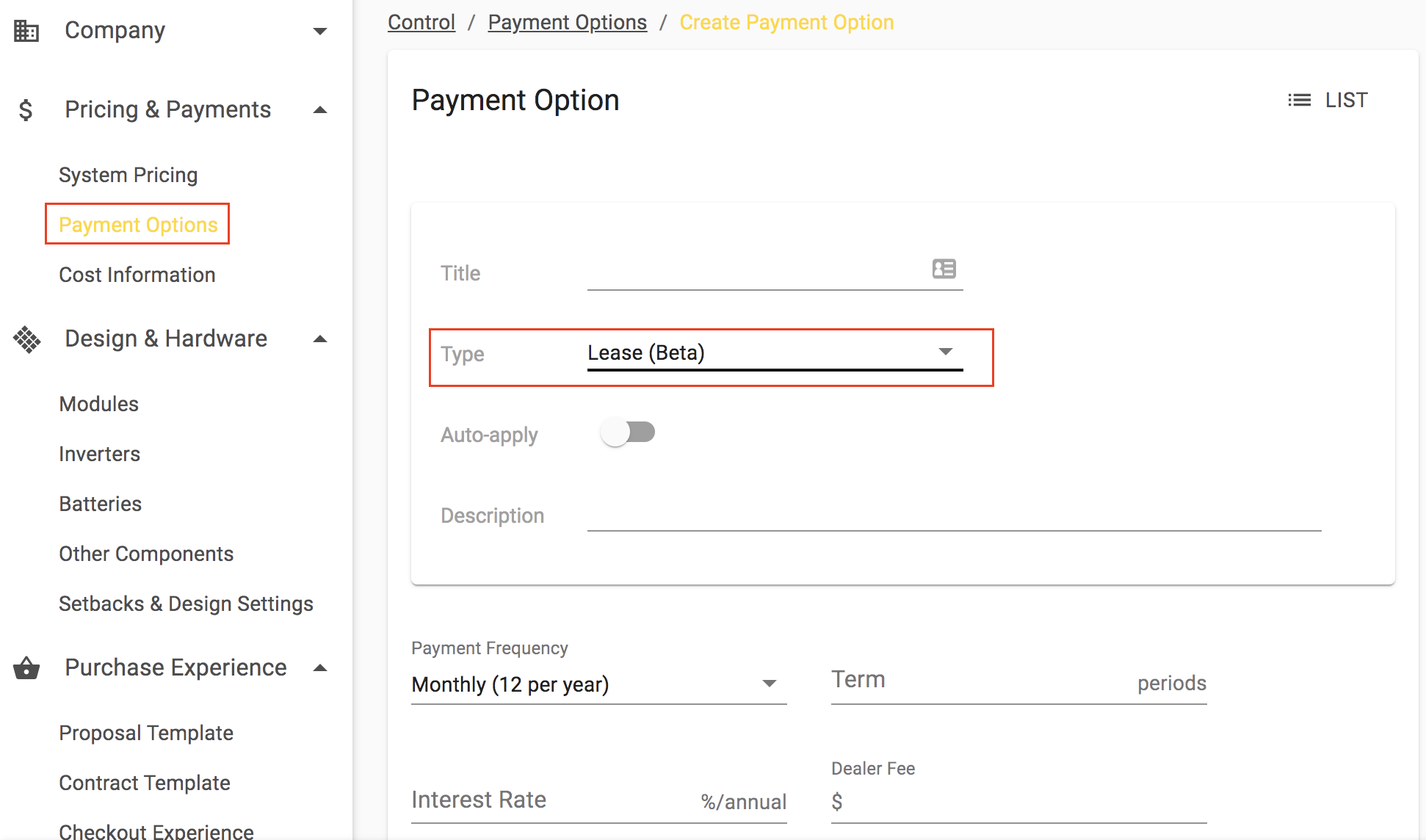Open Setbacks & Design Settings

point(186,604)
